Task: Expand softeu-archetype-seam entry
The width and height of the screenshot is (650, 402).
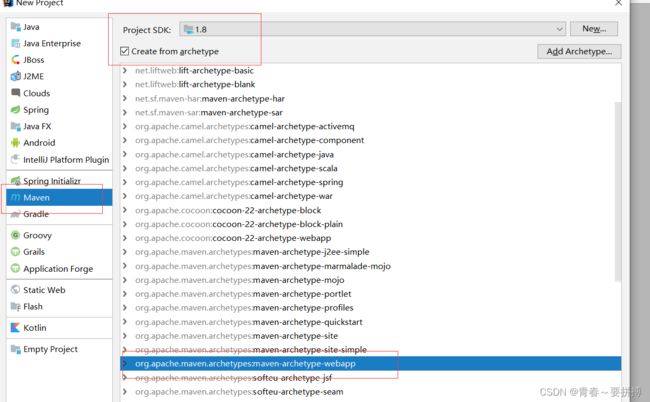Action: coord(125,391)
